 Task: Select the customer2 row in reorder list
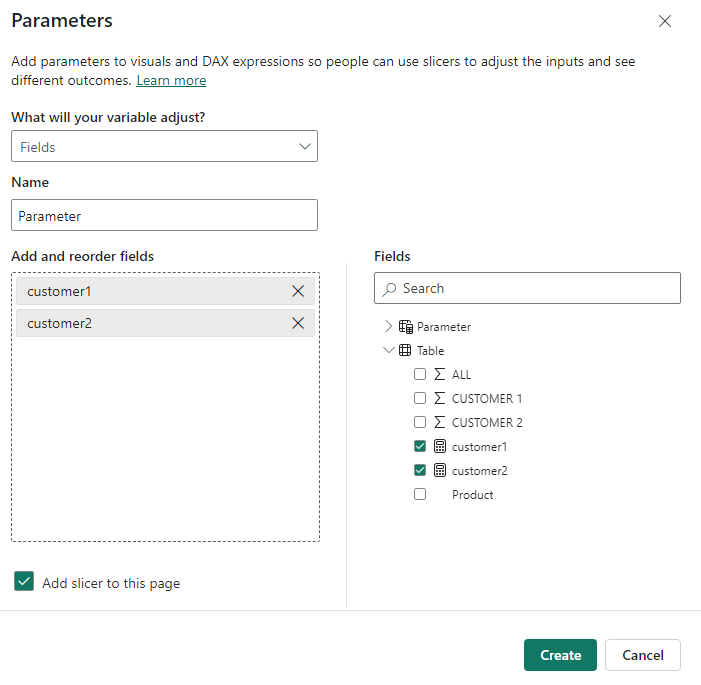point(165,323)
